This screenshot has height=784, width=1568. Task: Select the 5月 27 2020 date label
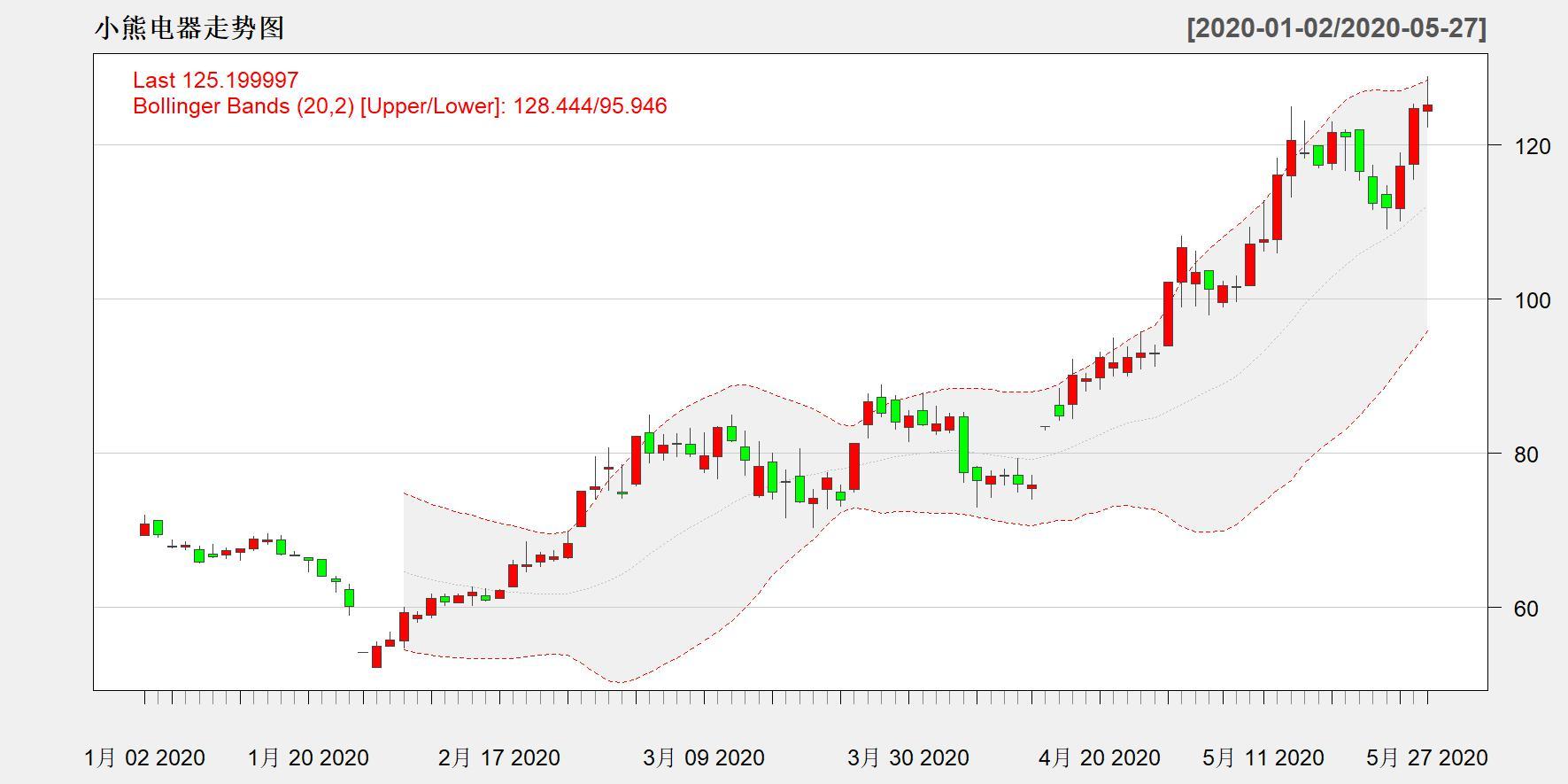pos(1427,758)
